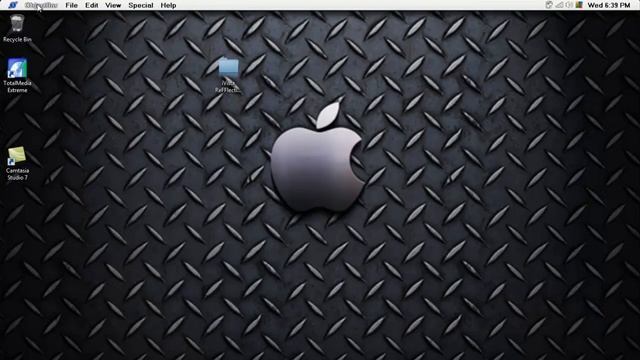640x360 pixels.
Task: Open the File menu
Action: click(x=71, y=5)
